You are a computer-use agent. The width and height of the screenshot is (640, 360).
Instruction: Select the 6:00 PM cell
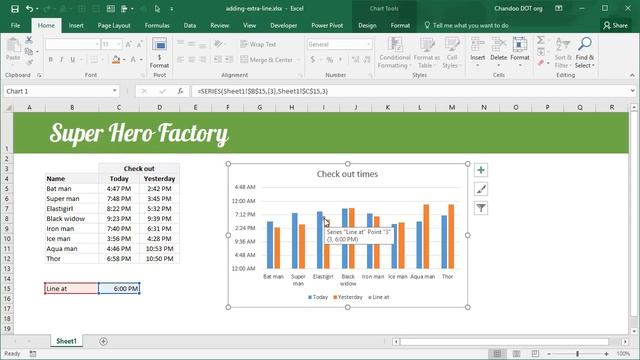click(x=119, y=289)
